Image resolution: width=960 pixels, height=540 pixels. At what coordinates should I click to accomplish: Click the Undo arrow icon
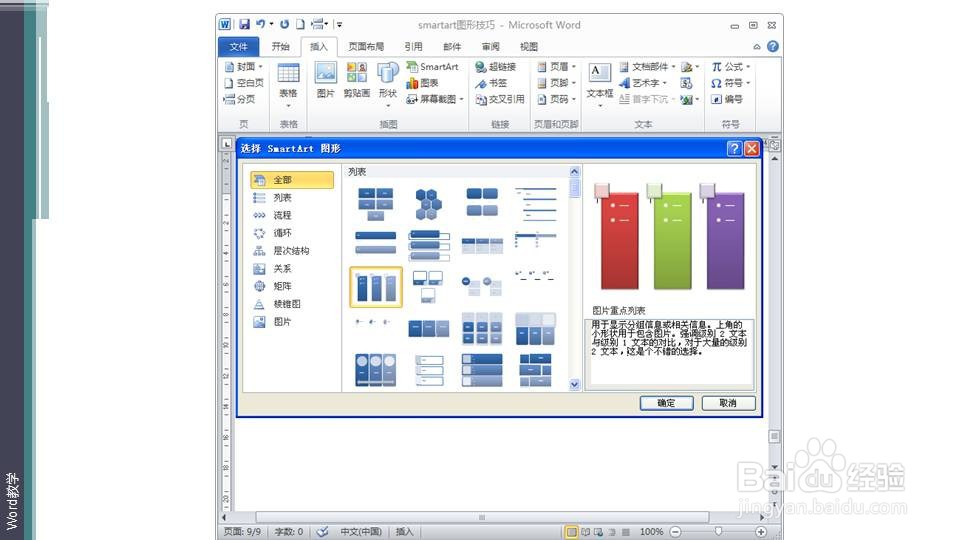pos(261,24)
